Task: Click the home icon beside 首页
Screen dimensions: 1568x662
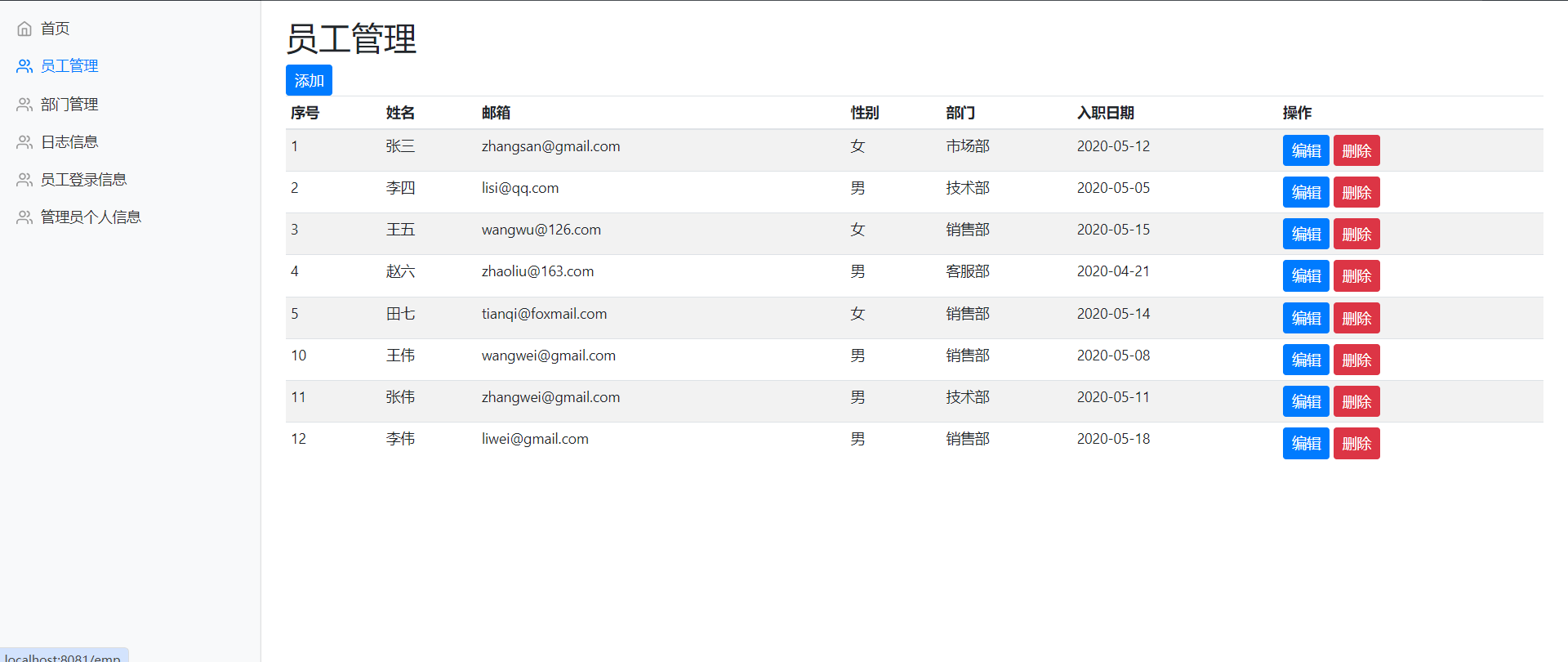Action: 24,29
